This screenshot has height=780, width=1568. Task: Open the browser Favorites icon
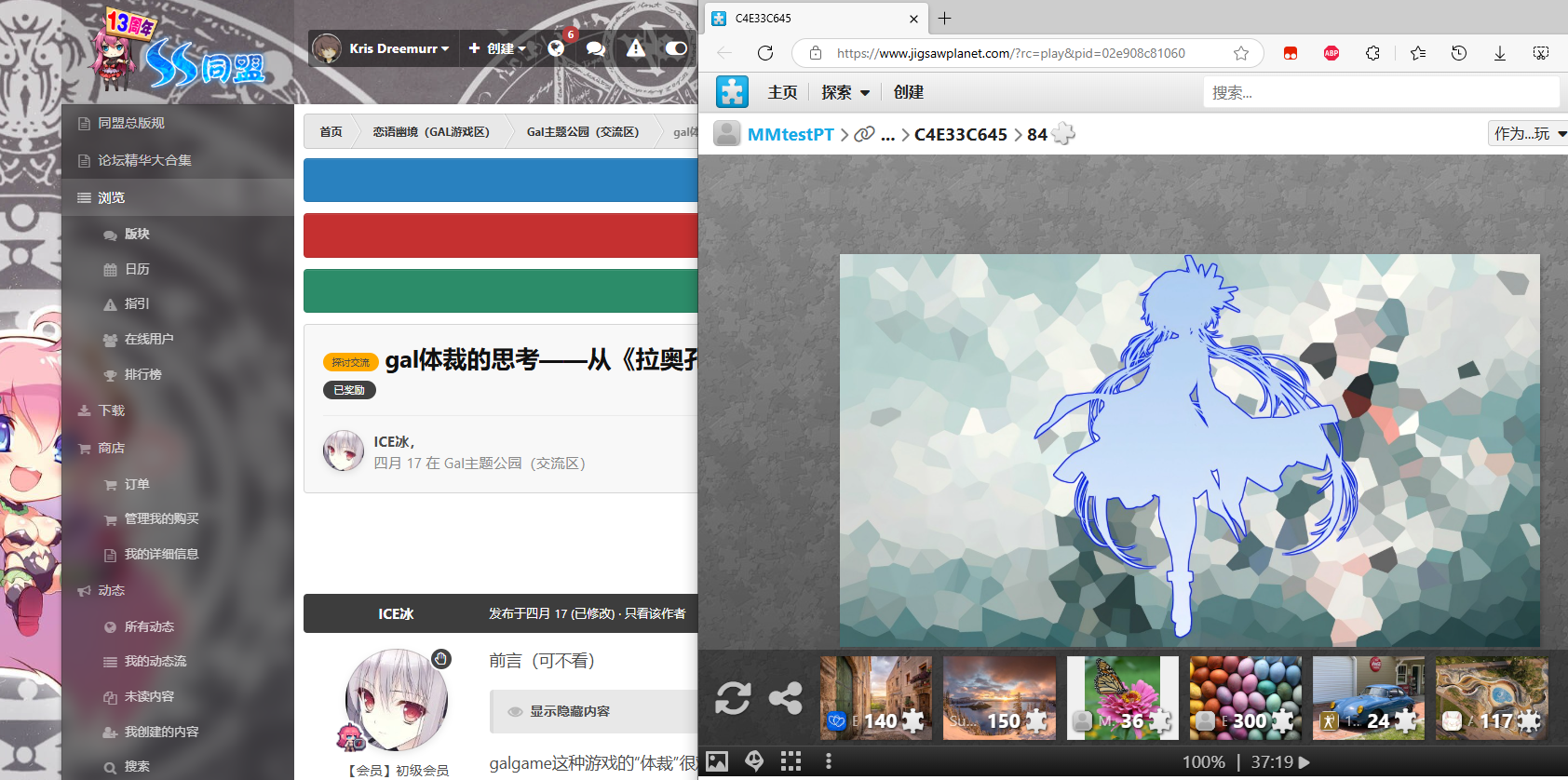(x=1418, y=53)
